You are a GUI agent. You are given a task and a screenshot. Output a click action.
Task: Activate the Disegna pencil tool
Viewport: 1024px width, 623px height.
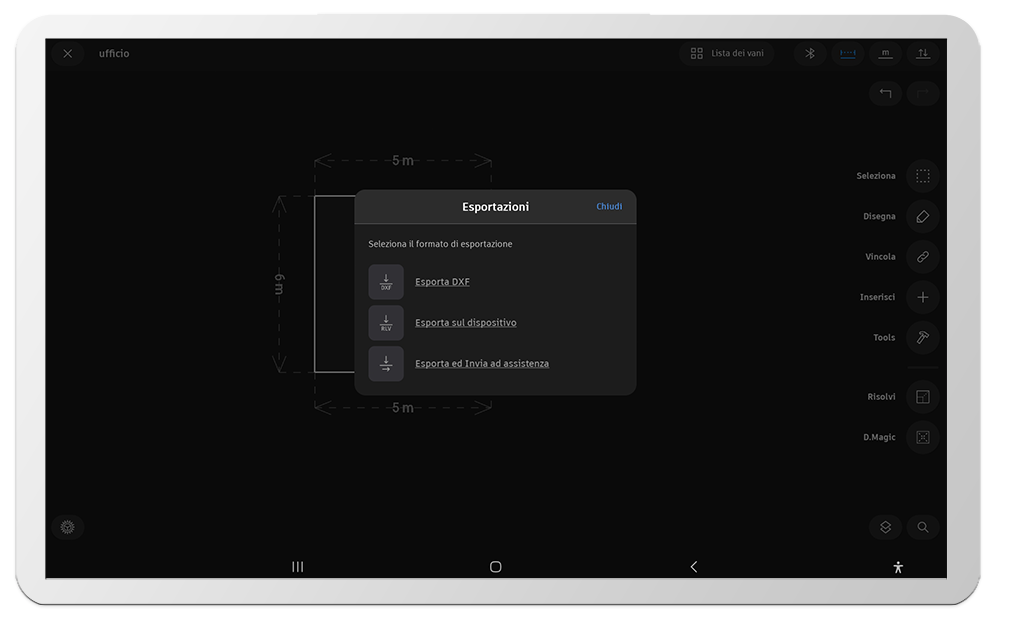[x=922, y=216]
